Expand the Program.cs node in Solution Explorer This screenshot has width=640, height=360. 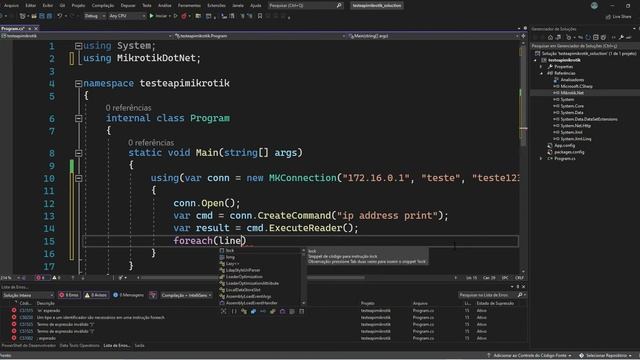pos(542,158)
